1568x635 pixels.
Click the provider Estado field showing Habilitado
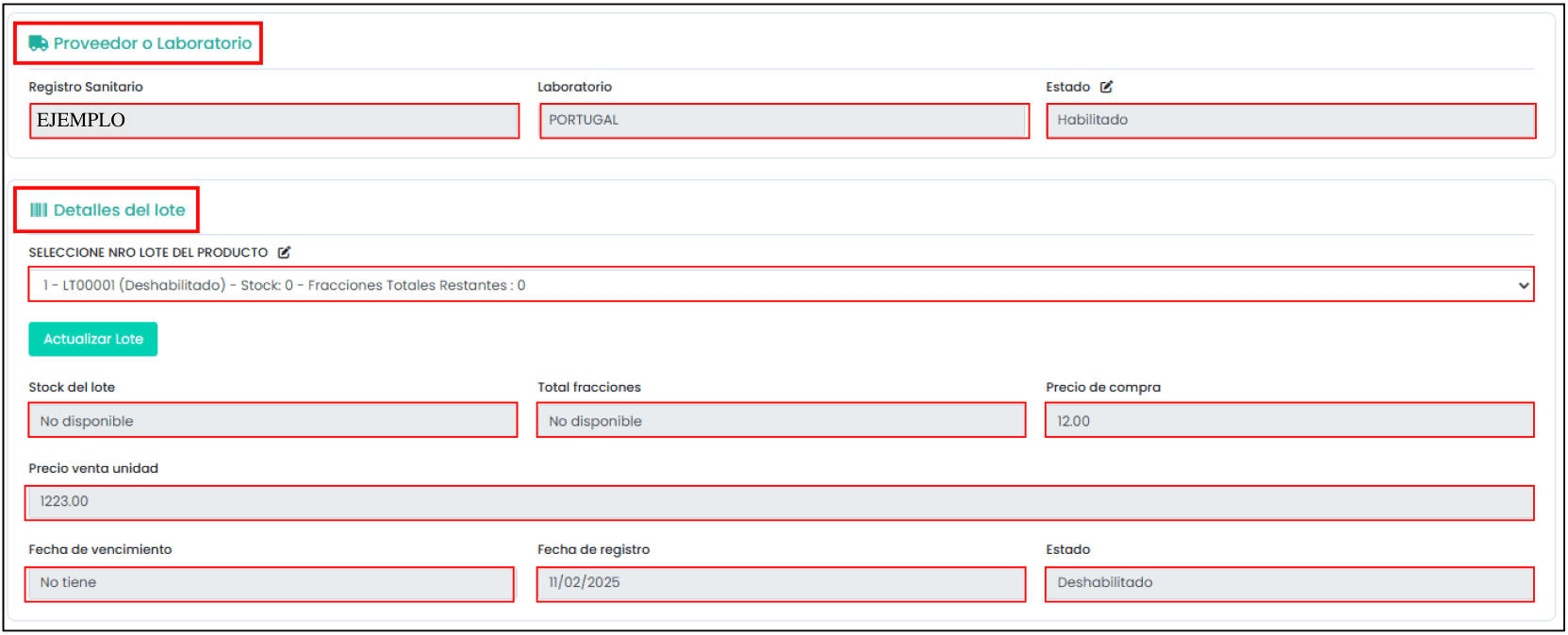click(1290, 121)
